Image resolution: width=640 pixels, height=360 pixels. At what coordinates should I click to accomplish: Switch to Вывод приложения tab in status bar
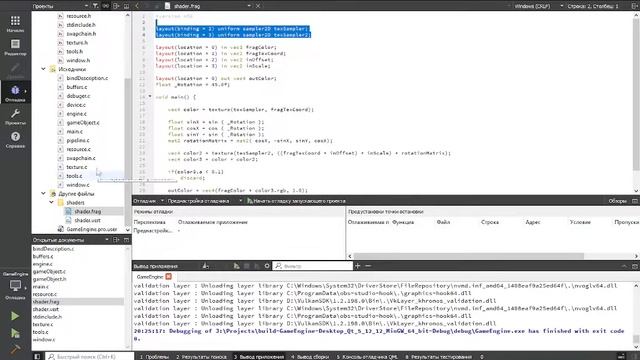tap(258, 356)
